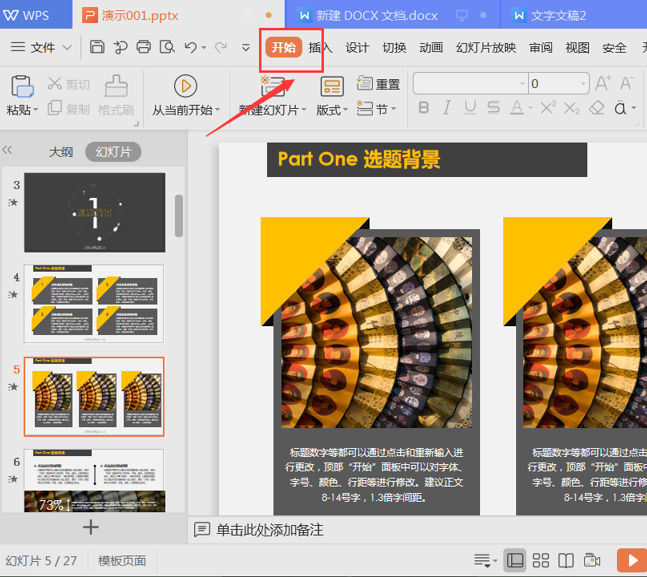Click the orange play slideshow button
Viewport: 647px width, 577px height.
[x=632, y=560]
